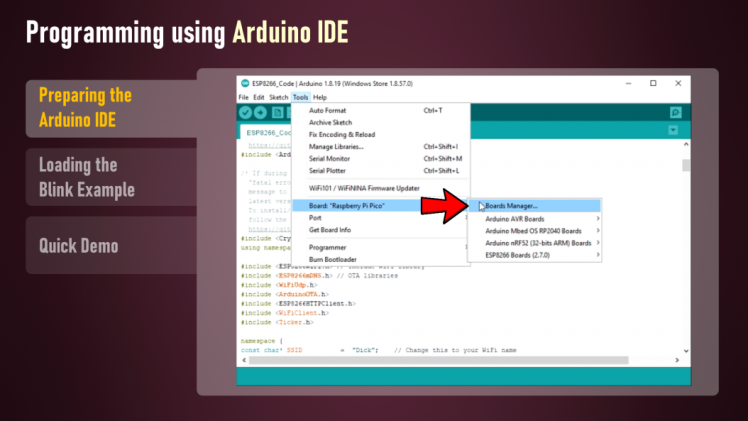
Task: Open WiFi101 / WiFiNINA Firmware Updater
Action: 381,188
